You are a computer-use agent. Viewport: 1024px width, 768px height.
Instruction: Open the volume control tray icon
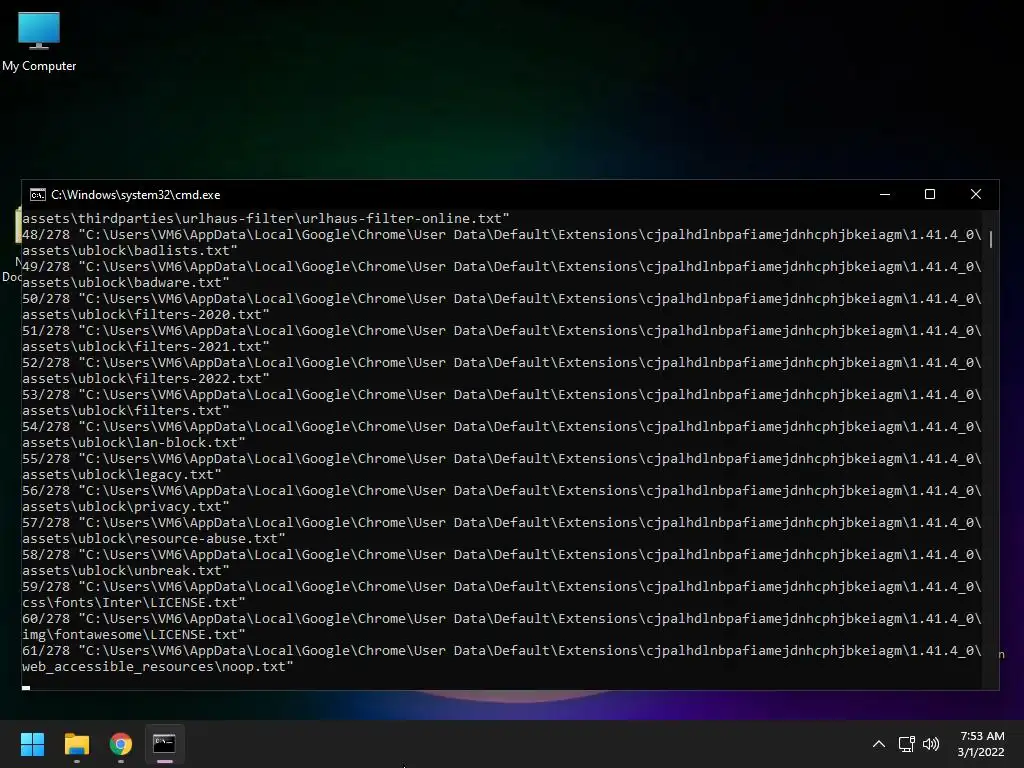coord(931,744)
